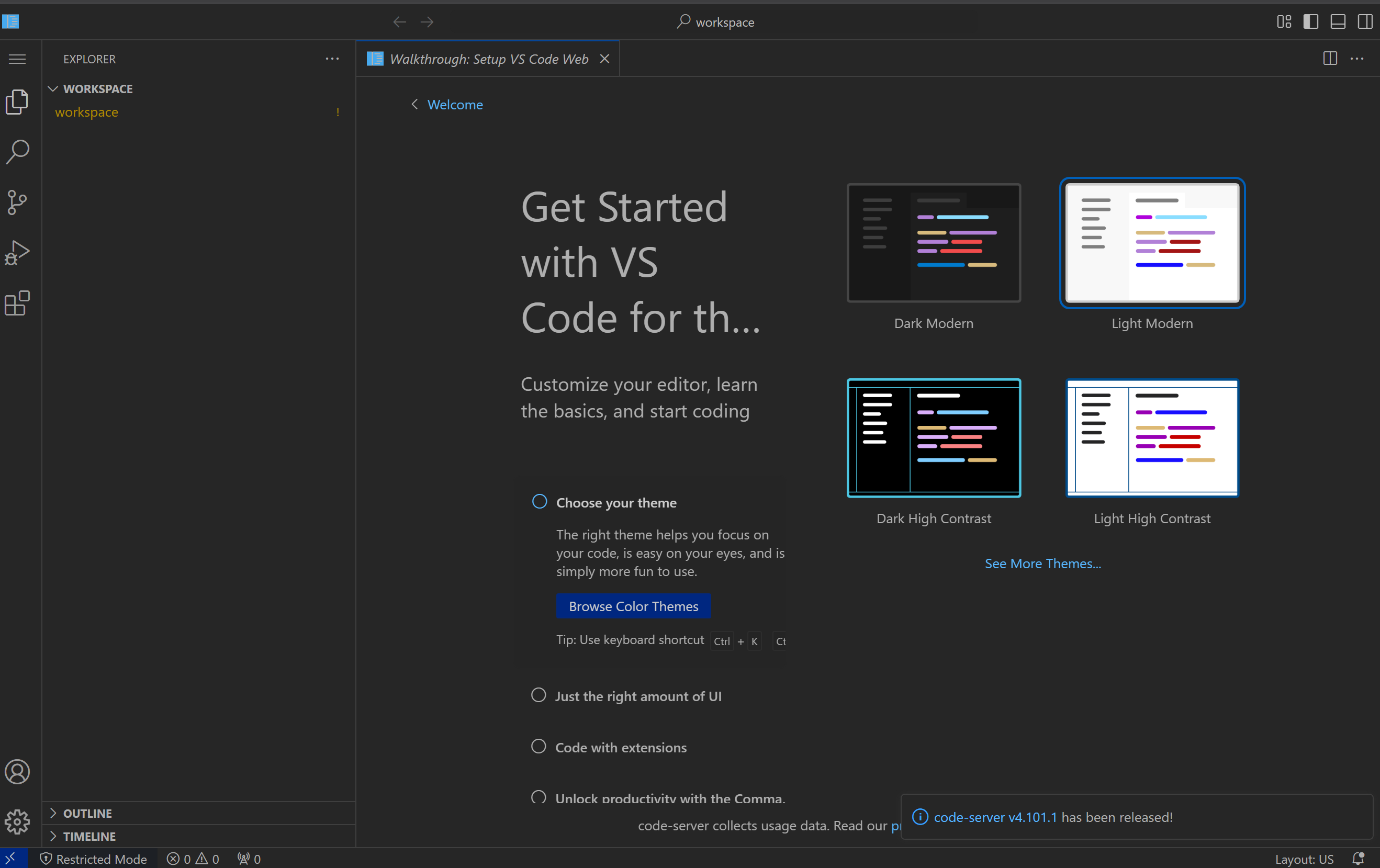Open the Manage gear icon
1380x868 pixels.
pos(17,822)
